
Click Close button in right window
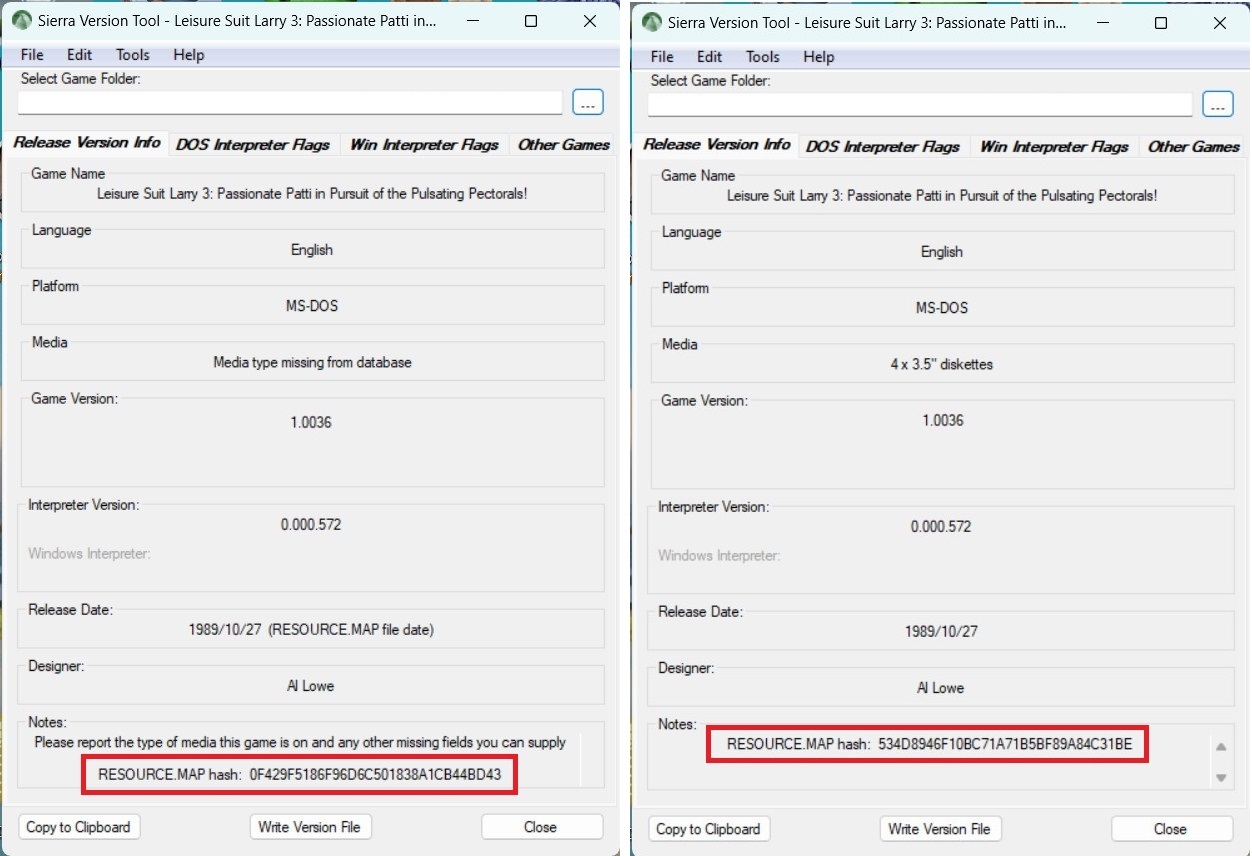point(1171,829)
